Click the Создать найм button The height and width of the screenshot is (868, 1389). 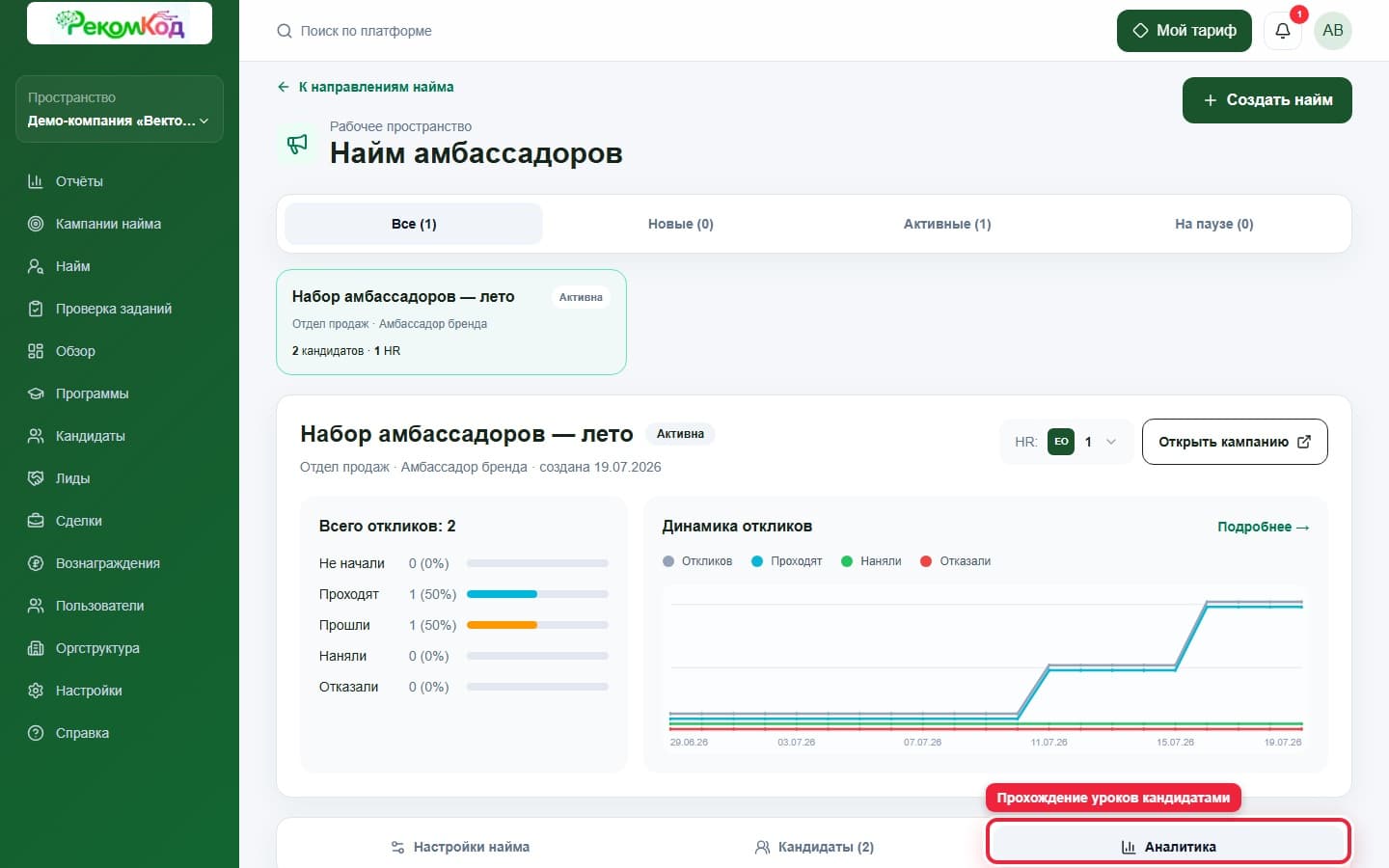click(x=1267, y=100)
